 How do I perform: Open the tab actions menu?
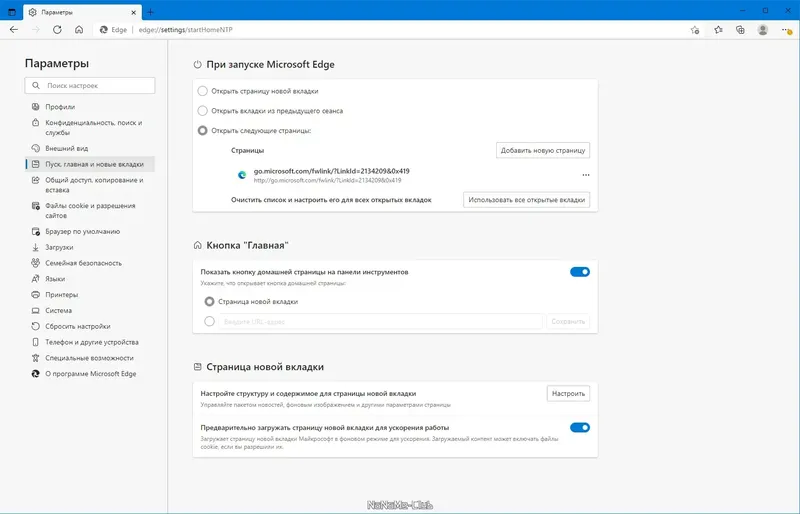13,10
